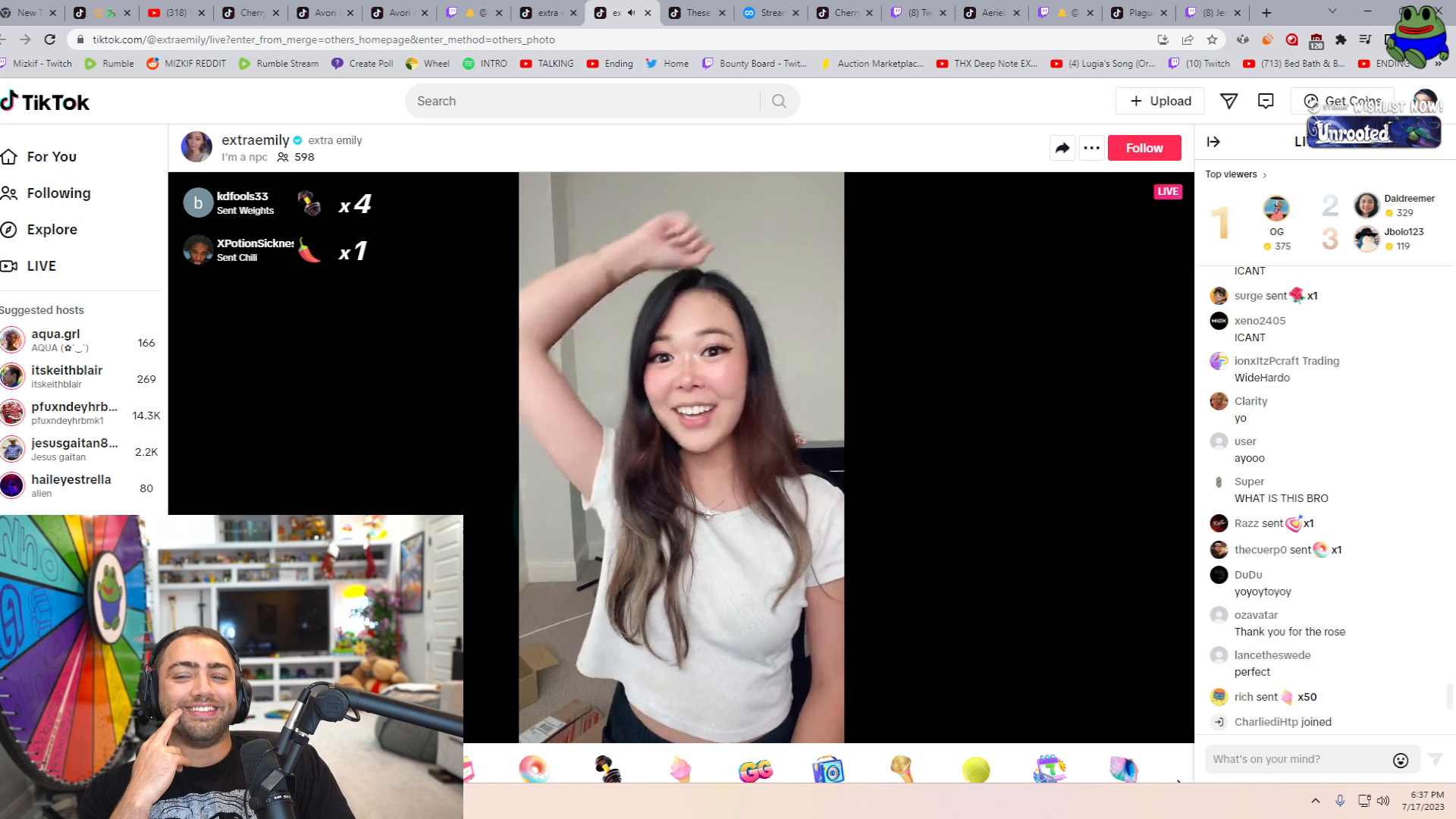Mute the system volume from the taskbar
The height and width of the screenshot is (819, 1456).
1384,800
